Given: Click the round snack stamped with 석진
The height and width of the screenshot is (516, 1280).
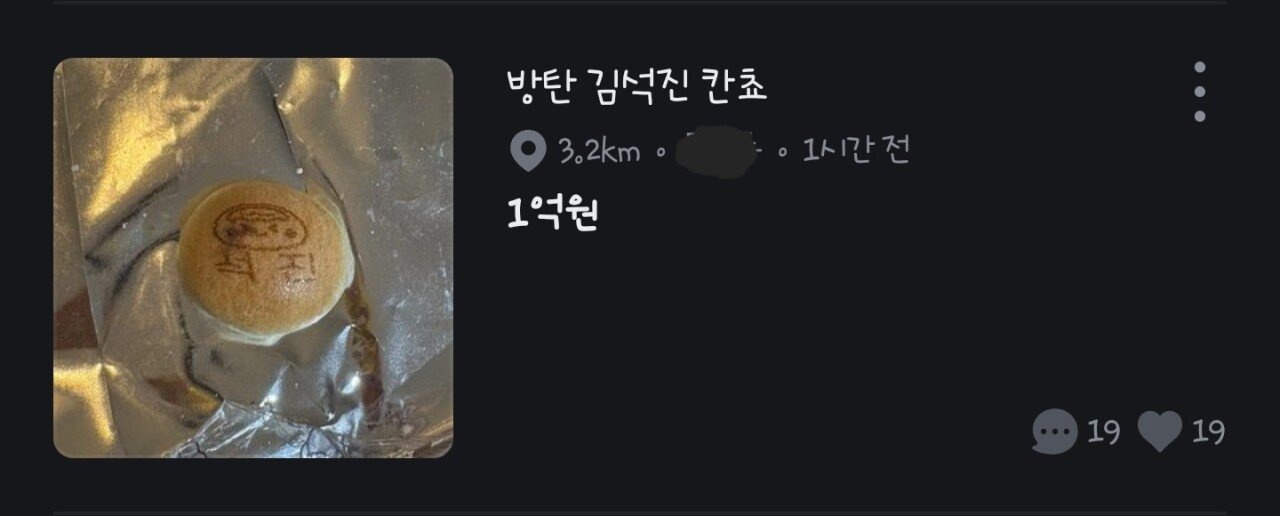Looking at the screenshot, I should click(265, 259).
